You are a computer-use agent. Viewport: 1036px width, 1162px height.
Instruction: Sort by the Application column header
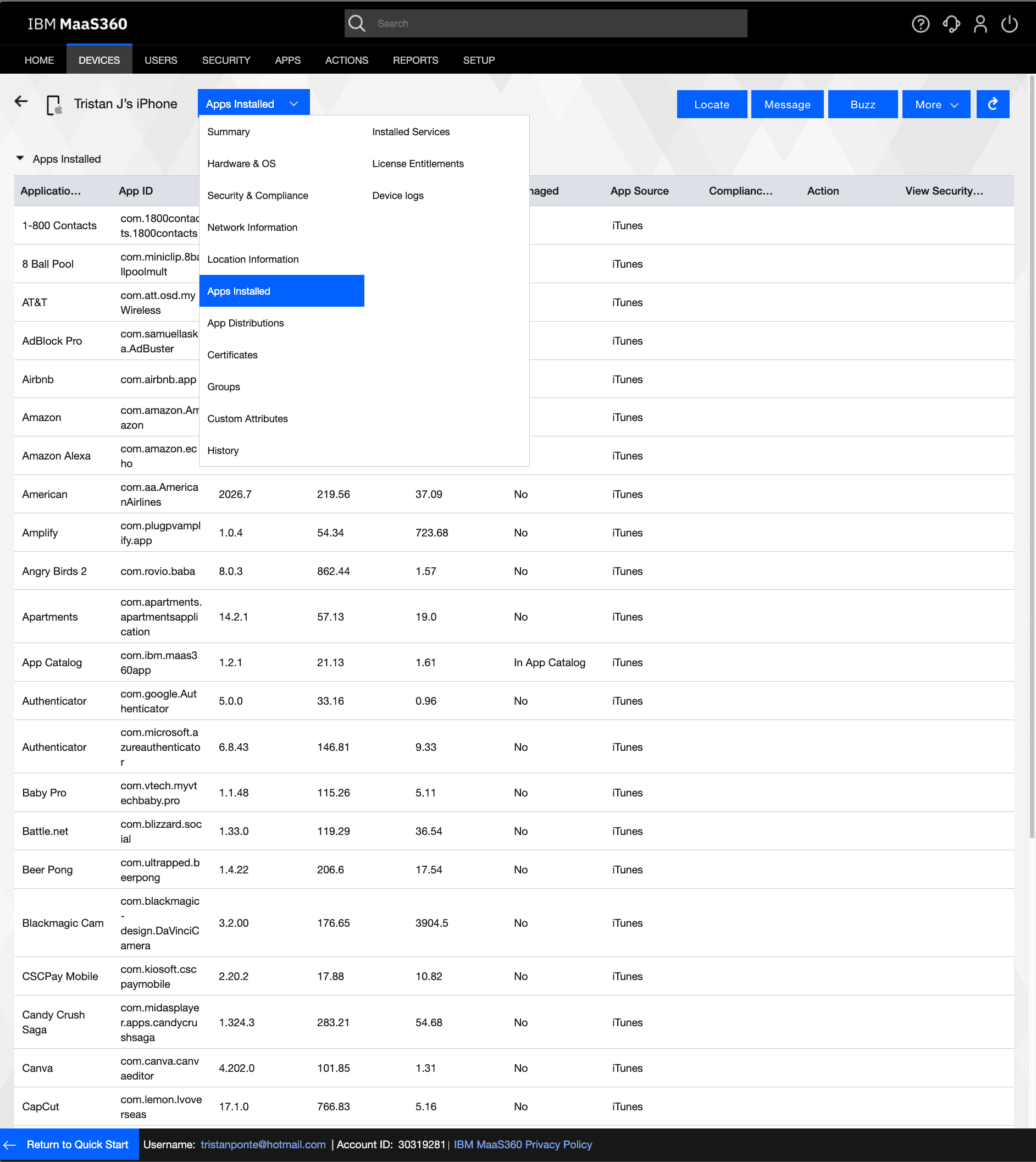(51, 191)
